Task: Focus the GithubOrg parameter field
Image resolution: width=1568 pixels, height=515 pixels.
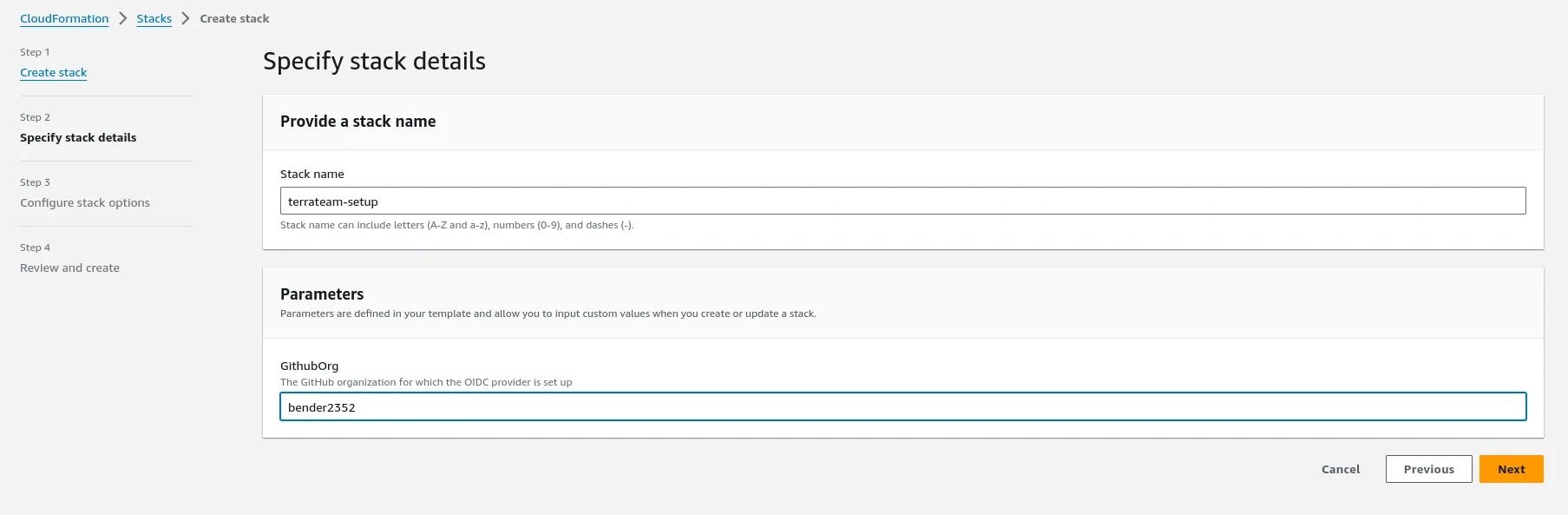Action: pos(902,406)
